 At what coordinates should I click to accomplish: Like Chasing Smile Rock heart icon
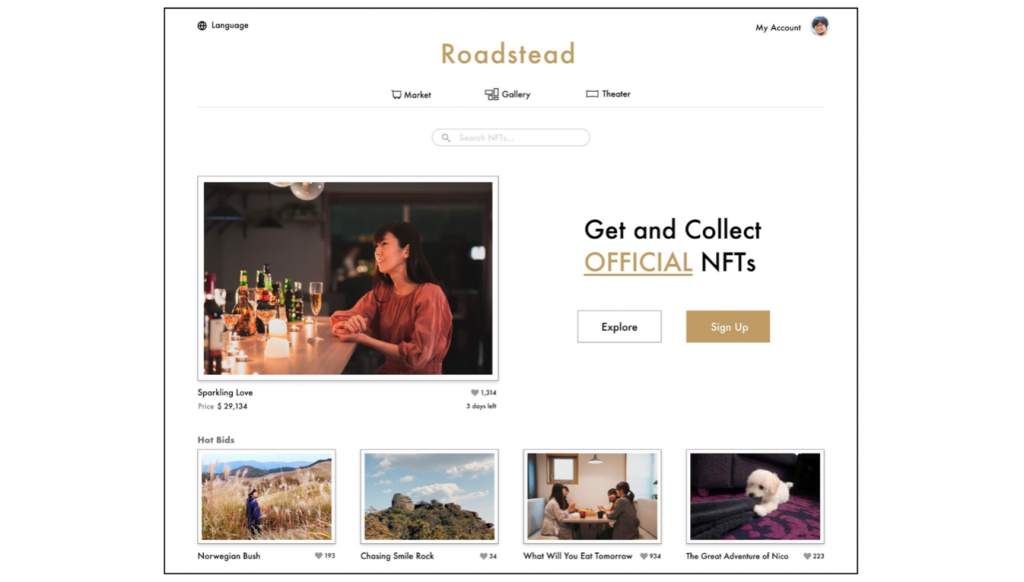[x=483, y=557]
